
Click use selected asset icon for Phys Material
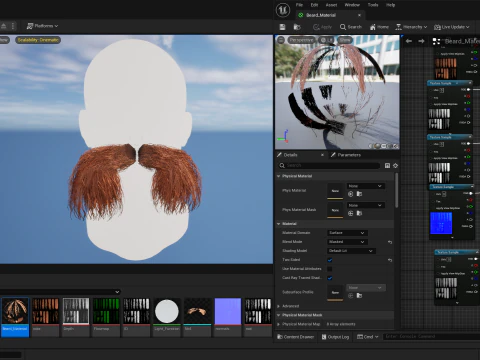[351, 194]
